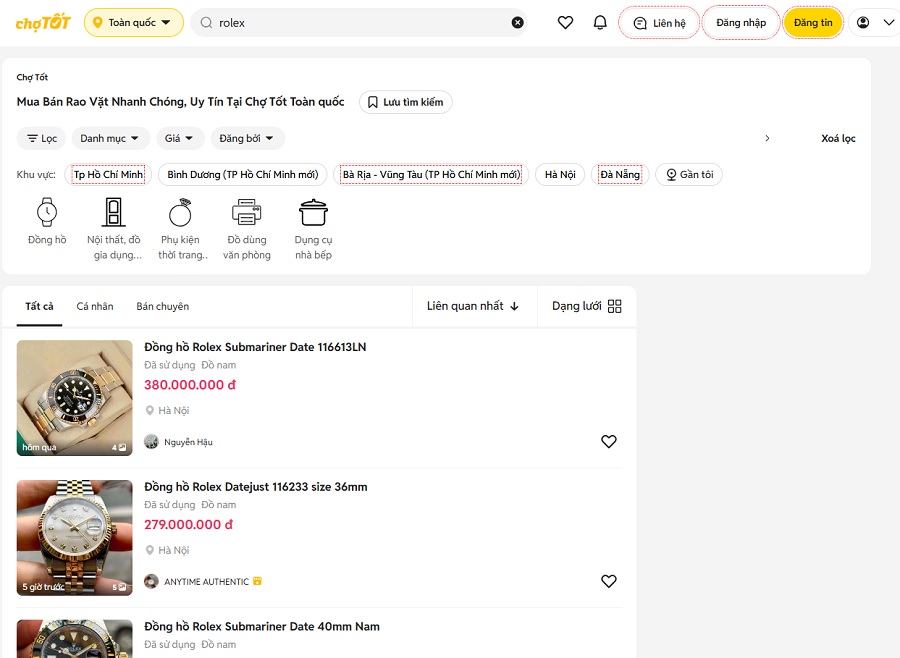The height and width of the screenshot is (658, 900).
Task: Click the Đăng tin button
Action: pos(813,22)
